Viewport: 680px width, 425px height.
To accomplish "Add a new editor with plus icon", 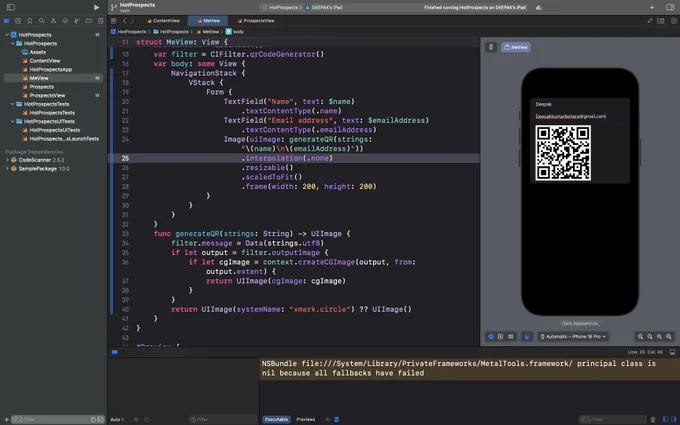I will (x=652, y=7).
